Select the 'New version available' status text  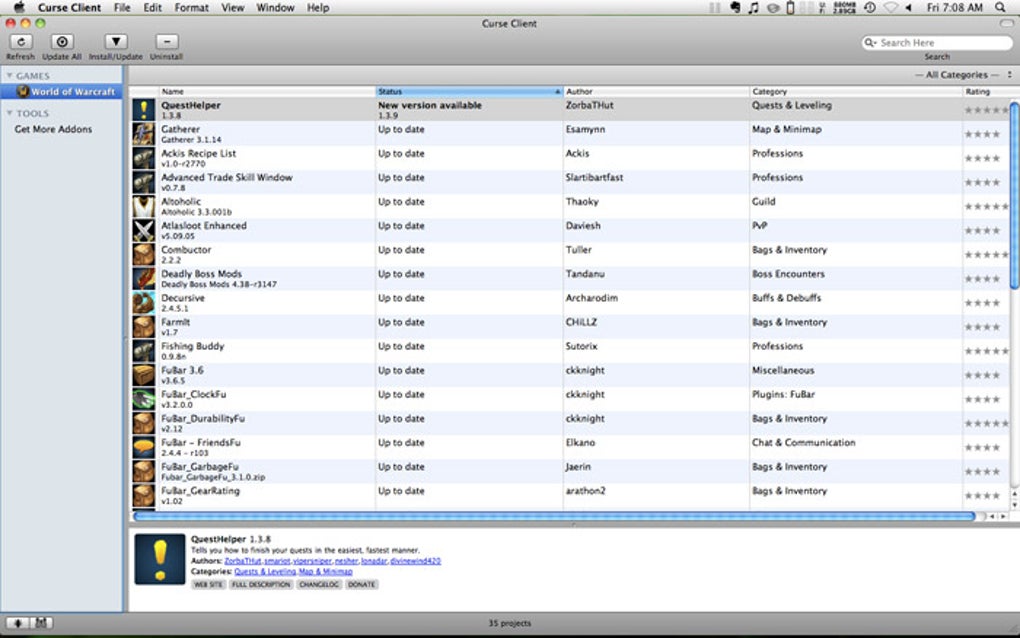click(x=430, y=105)
